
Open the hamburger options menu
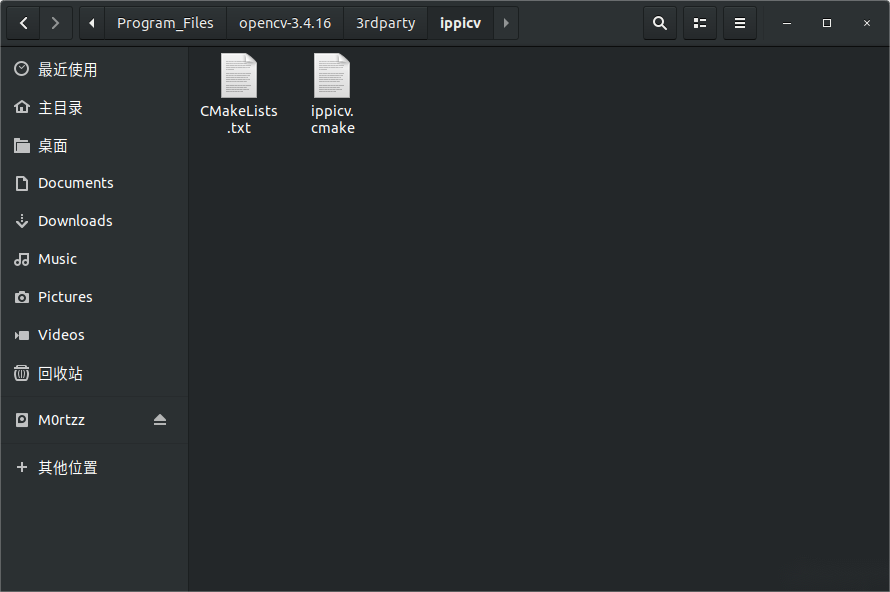pos(740,23)
